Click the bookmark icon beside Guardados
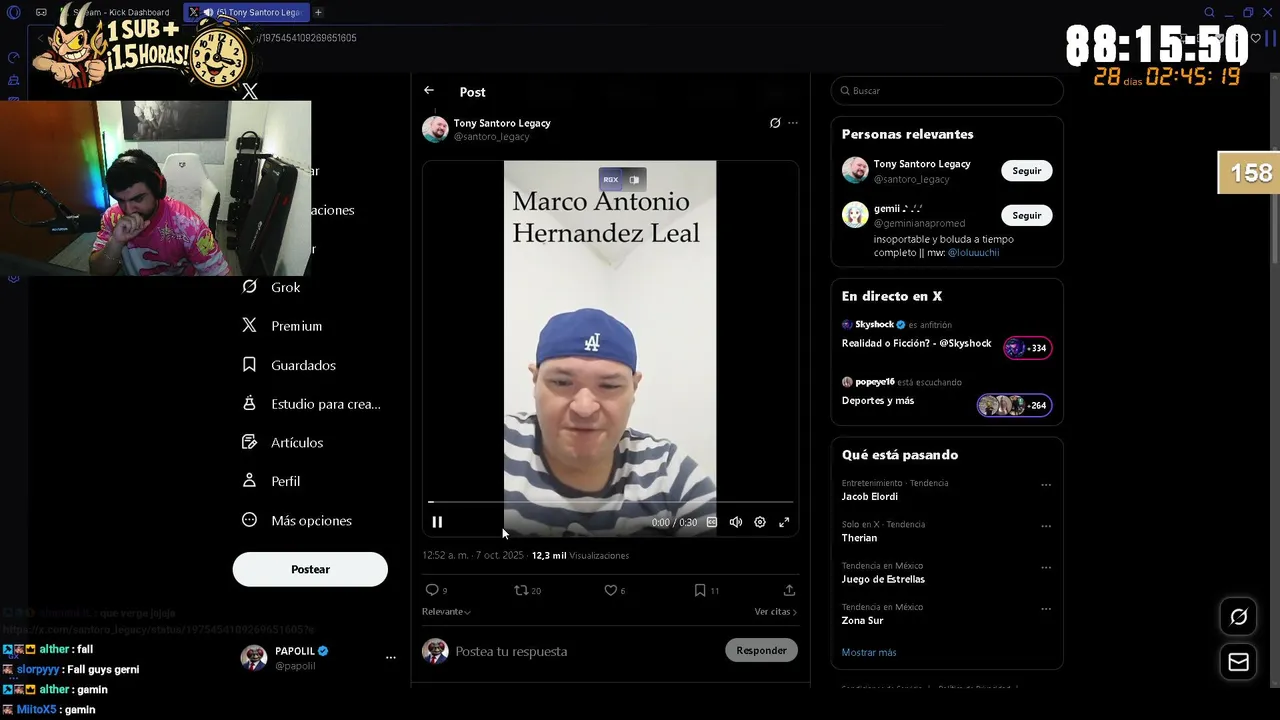The height and width of the screenshot is (720, 1280). pyautogui.click(x=250, y=365)
